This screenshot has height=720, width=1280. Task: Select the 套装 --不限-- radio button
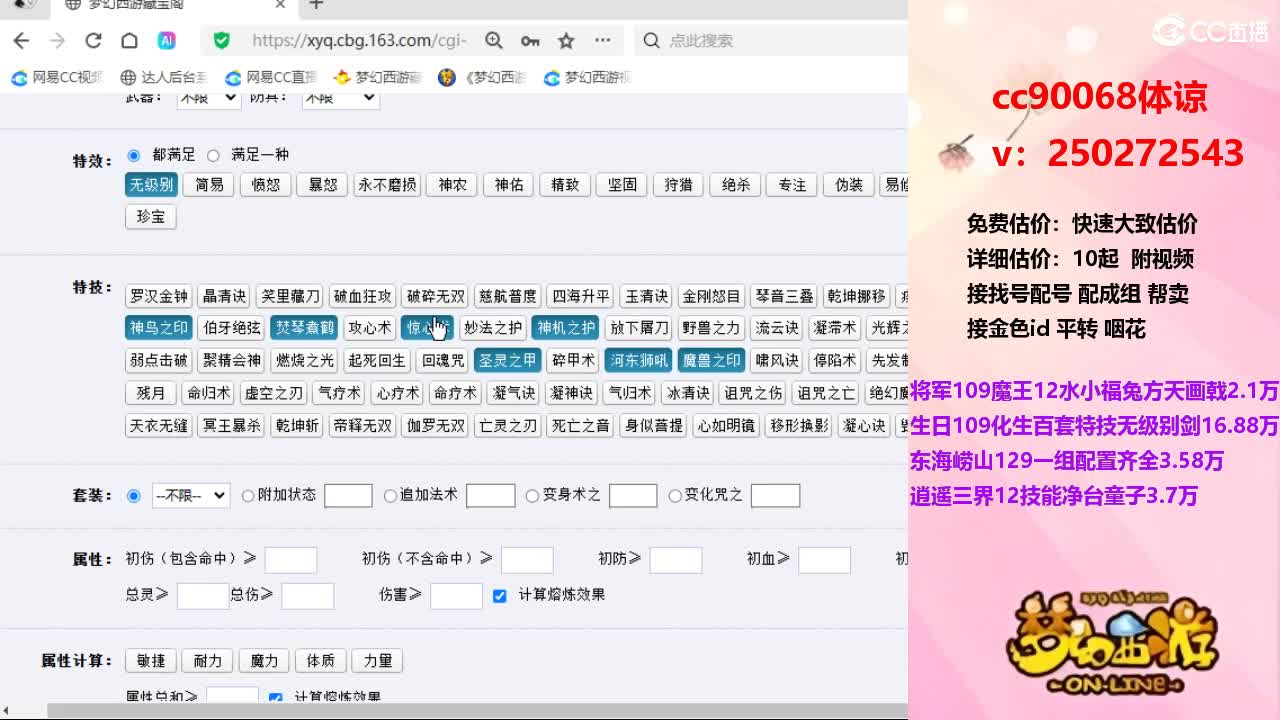click(x=133, y=495)
